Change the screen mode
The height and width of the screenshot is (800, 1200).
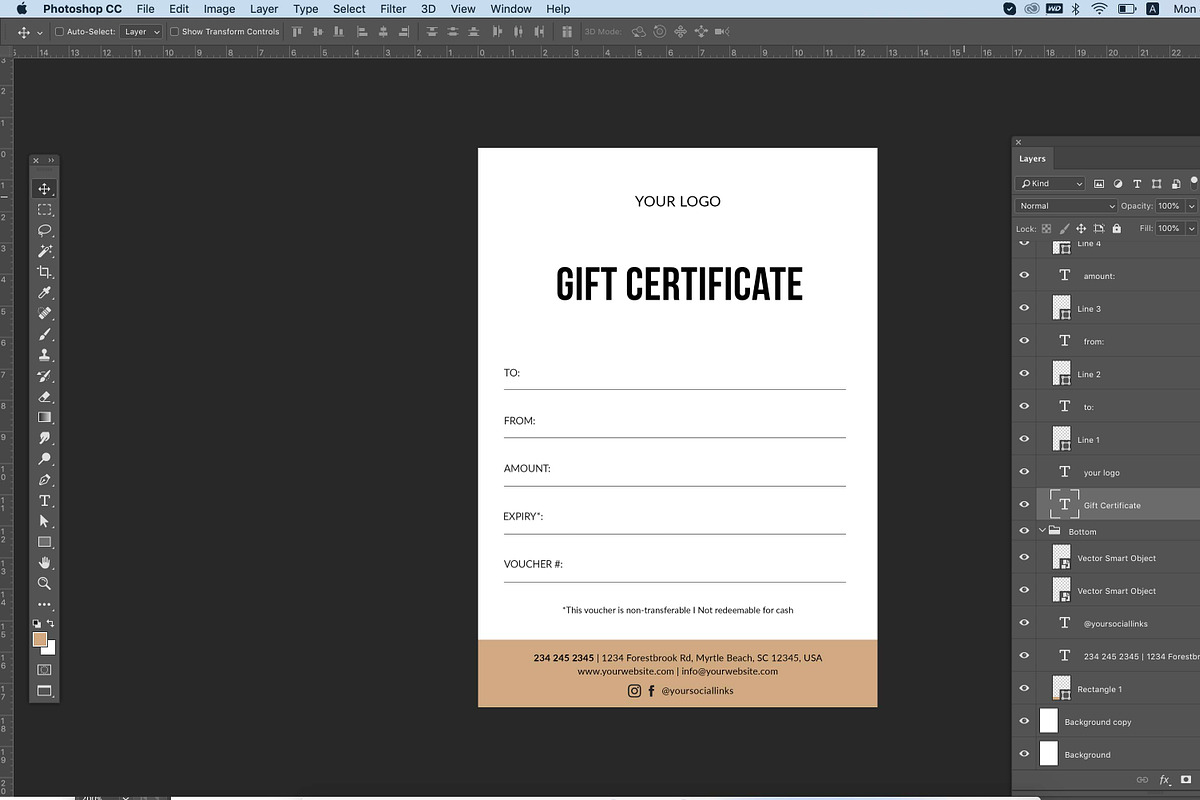point(44,690)
